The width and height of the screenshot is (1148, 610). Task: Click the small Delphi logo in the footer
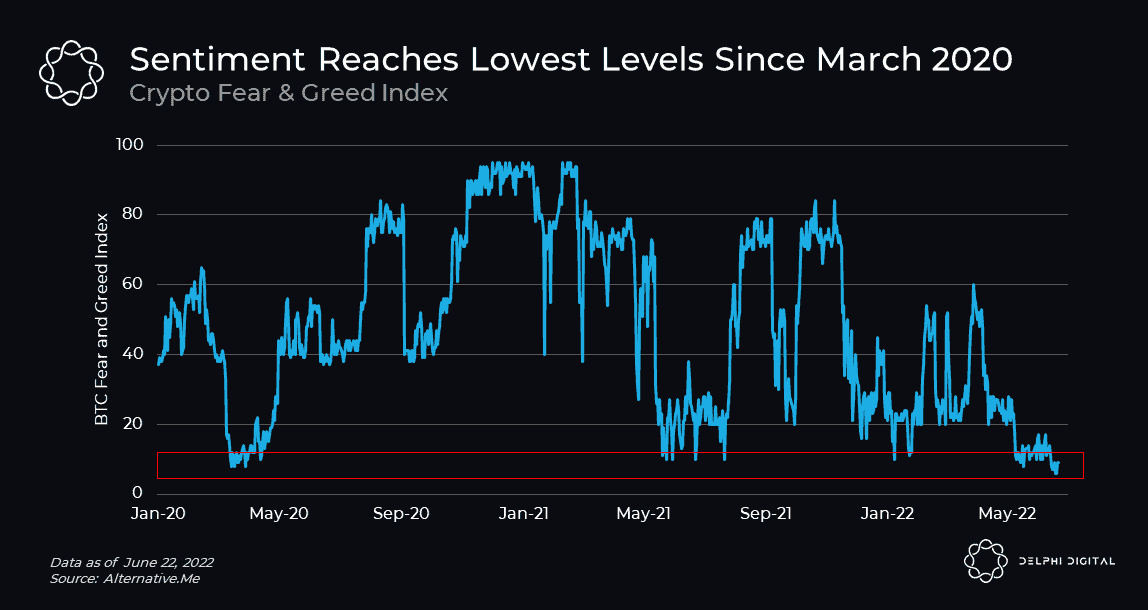pyautogui.click(x=985, y=560)
